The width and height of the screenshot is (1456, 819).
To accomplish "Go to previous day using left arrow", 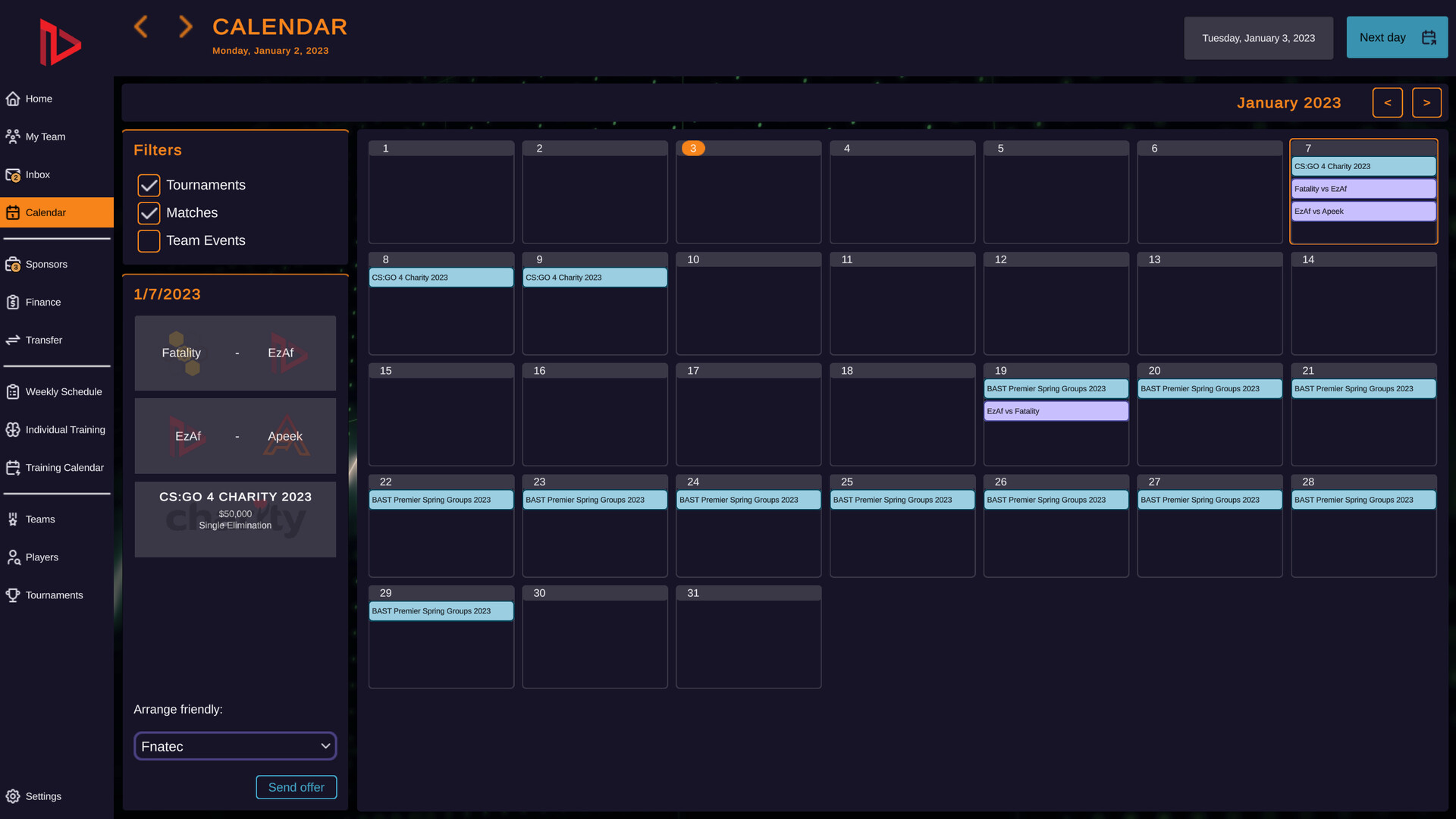I will pos(140,26).
